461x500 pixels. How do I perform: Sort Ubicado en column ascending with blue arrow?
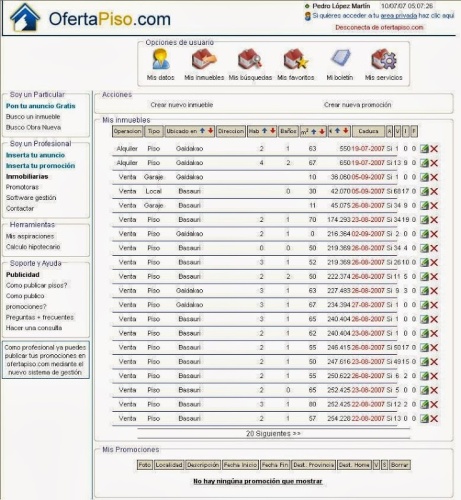click(x=202, y=131)
